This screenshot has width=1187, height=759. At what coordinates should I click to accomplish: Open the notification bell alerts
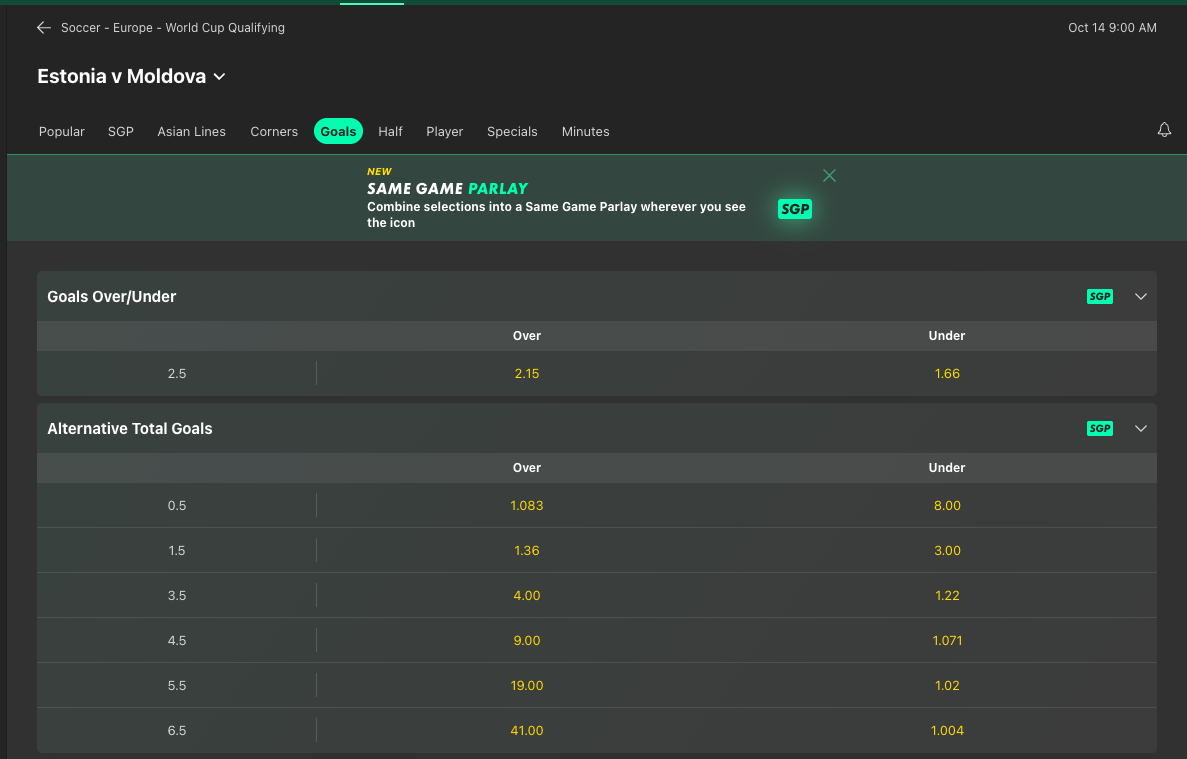[1164, 131]
